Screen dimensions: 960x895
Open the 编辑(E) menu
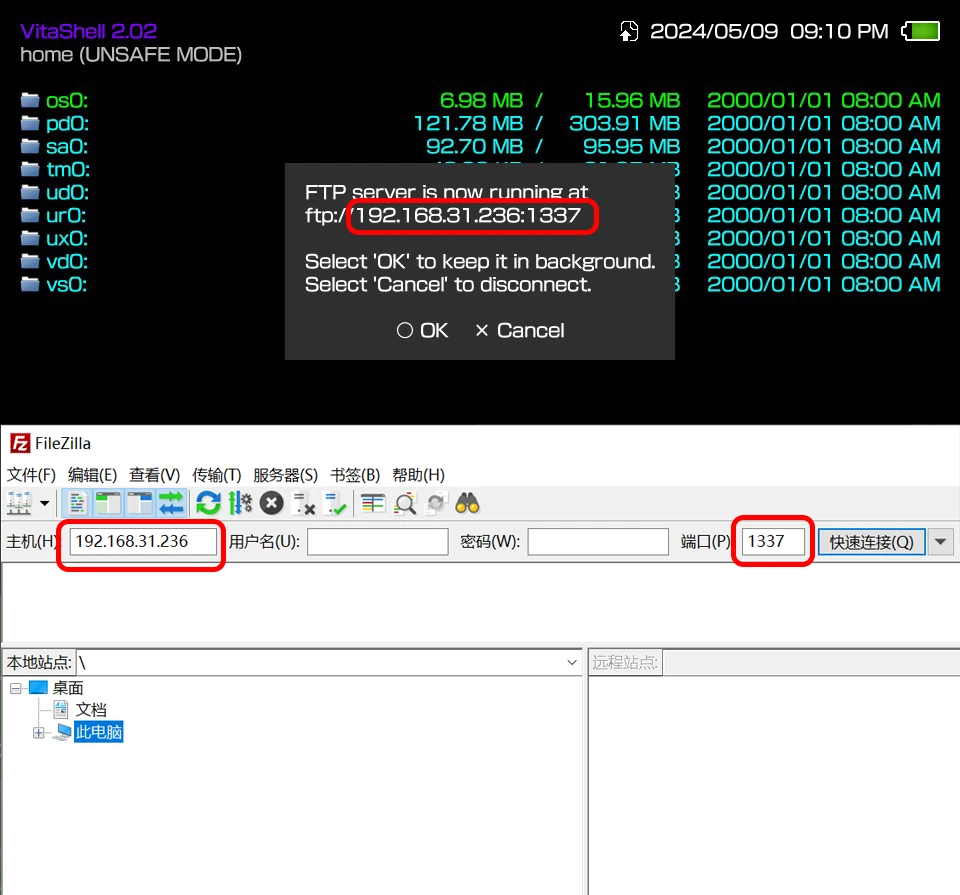click(x=92, y=475)
